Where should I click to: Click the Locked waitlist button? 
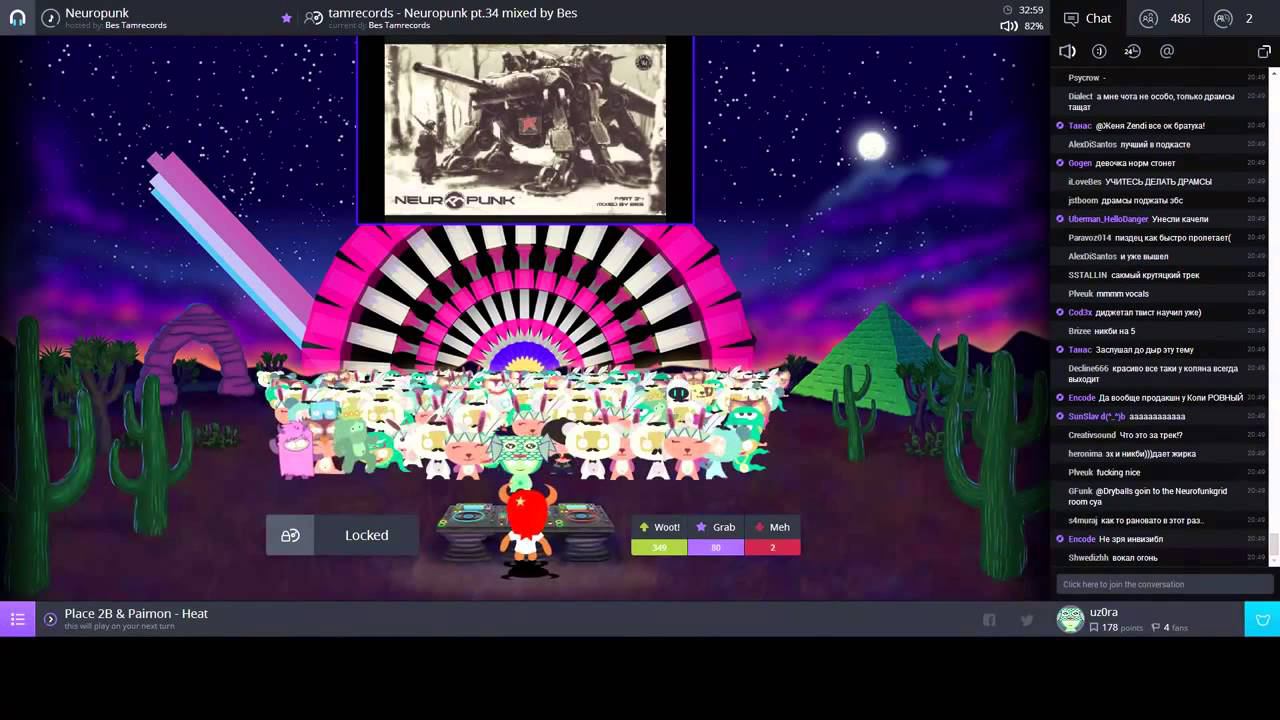click(x=342, y=535)
